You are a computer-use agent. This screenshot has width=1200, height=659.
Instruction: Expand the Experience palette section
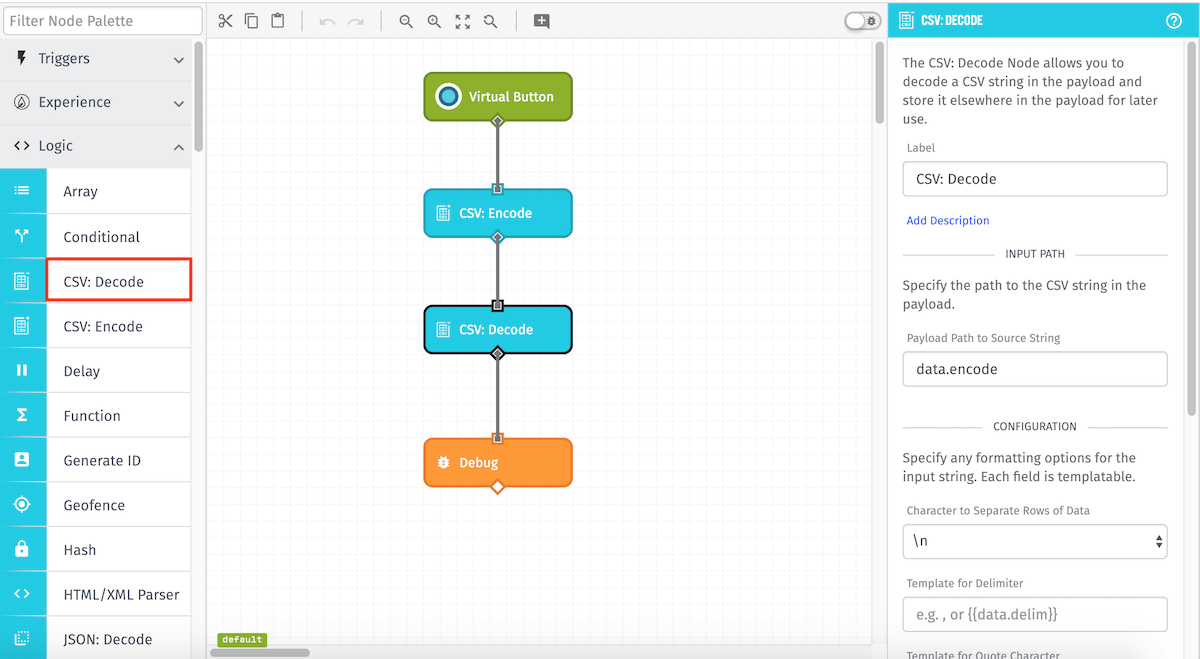[95, 102]
